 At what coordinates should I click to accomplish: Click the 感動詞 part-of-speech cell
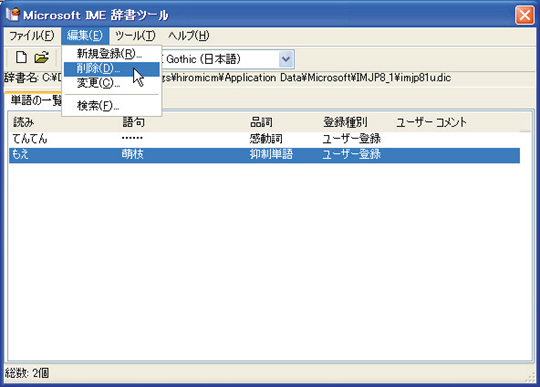[x=266, y=139]
